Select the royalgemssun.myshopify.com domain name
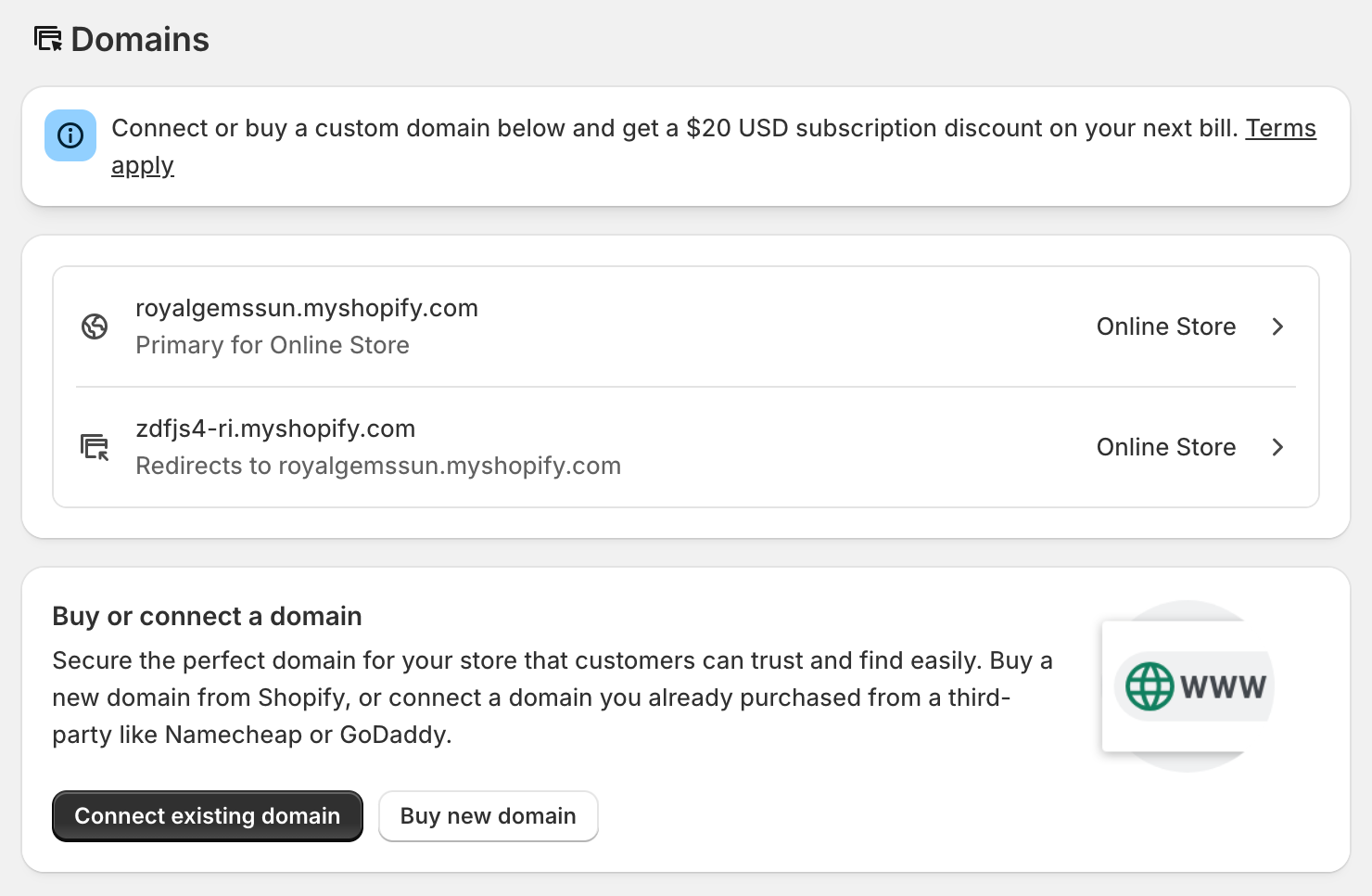The width and height of the screenshot is (1372, 896). (x=307, y=308)
